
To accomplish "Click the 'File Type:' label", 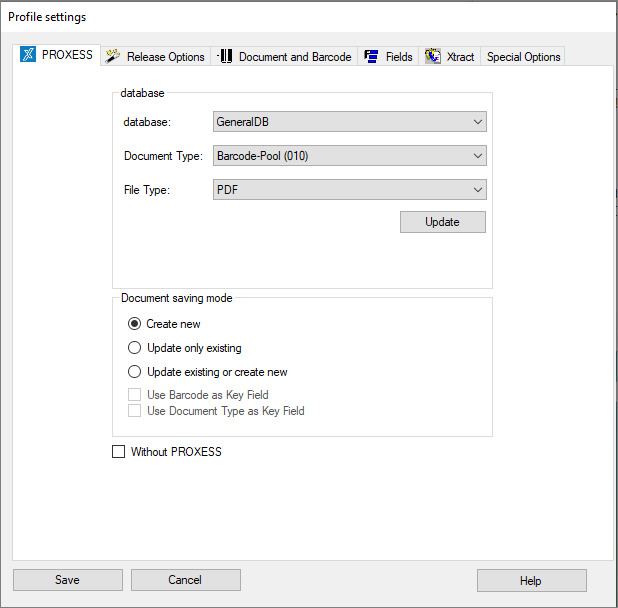I will [x=147, y=190].
